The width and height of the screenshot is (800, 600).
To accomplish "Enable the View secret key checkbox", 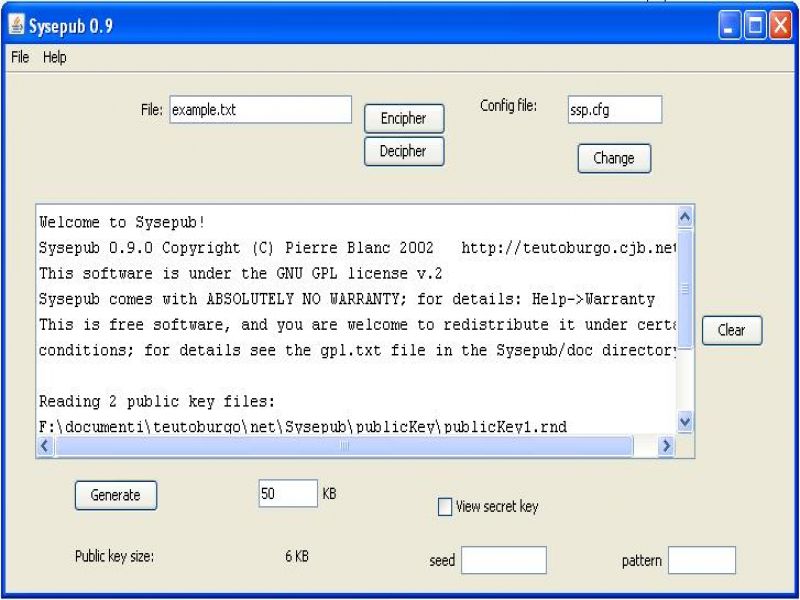I will coord(445,507).
